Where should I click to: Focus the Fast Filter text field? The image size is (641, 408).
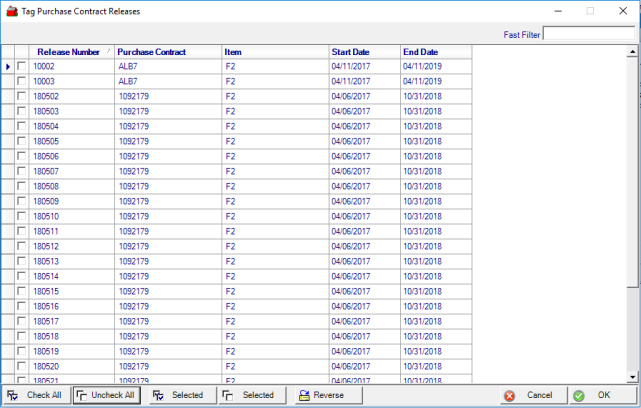[x=588, y=33]
